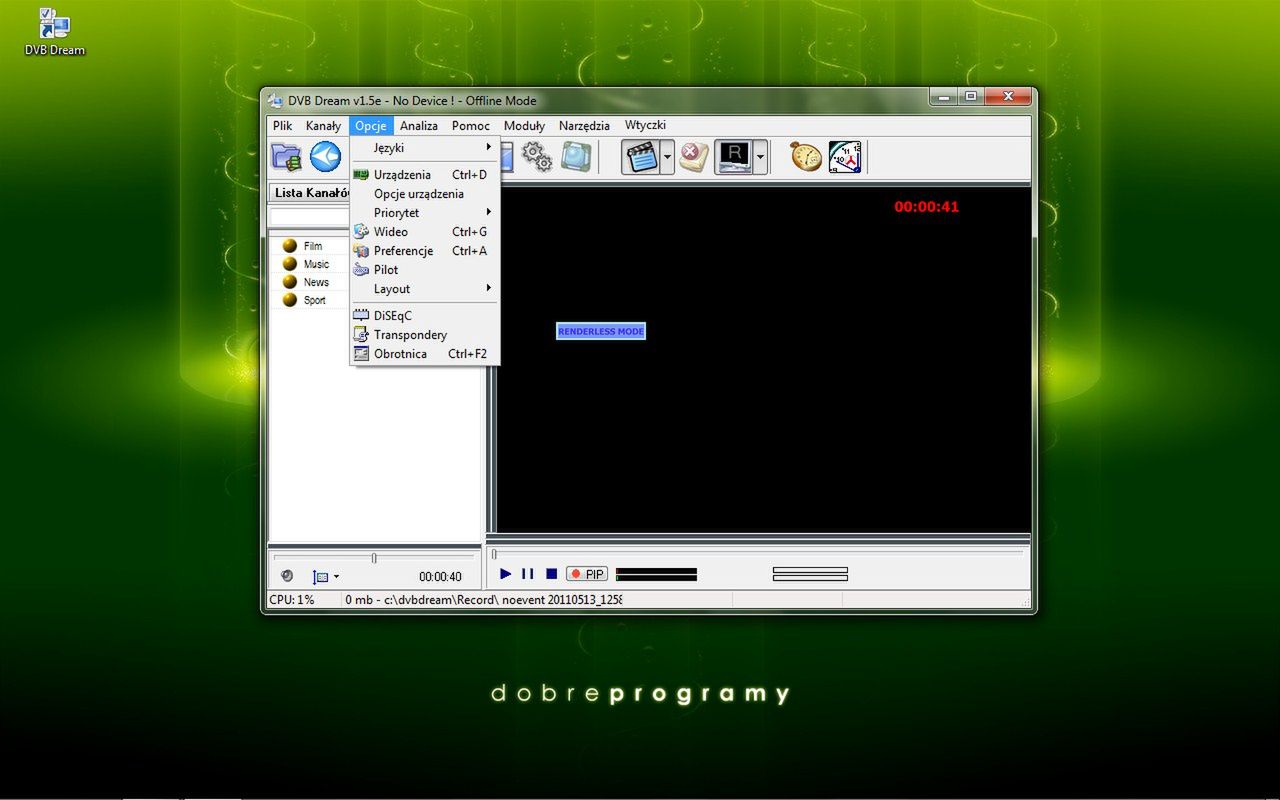This screenshot has height=800, width=1280.
Task: Expand the clapperboard icon dropdown arrow
Action: [667, 157]
